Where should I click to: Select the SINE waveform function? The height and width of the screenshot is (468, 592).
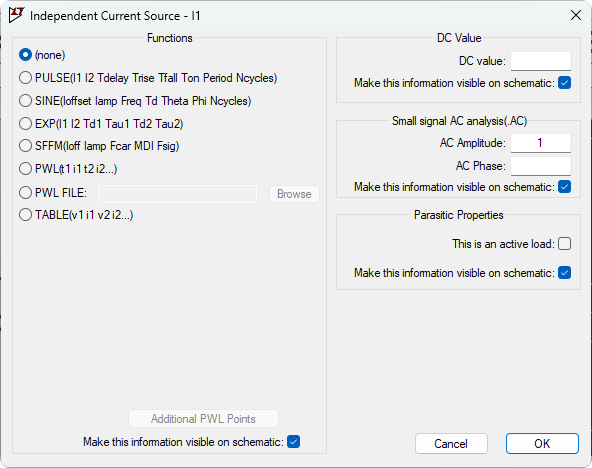point(25,101)
